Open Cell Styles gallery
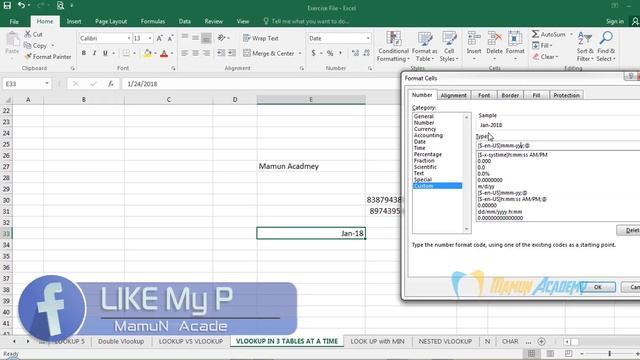Viewport: 640px width, 360px height. (x=449, y=46)
